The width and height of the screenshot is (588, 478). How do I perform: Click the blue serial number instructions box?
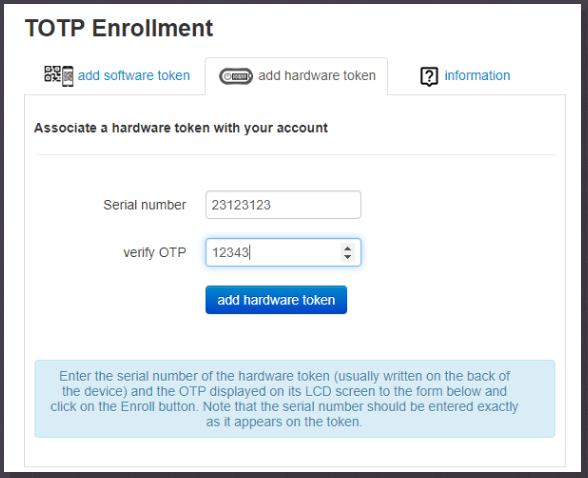pyautogui.click(x=294, y=399)
